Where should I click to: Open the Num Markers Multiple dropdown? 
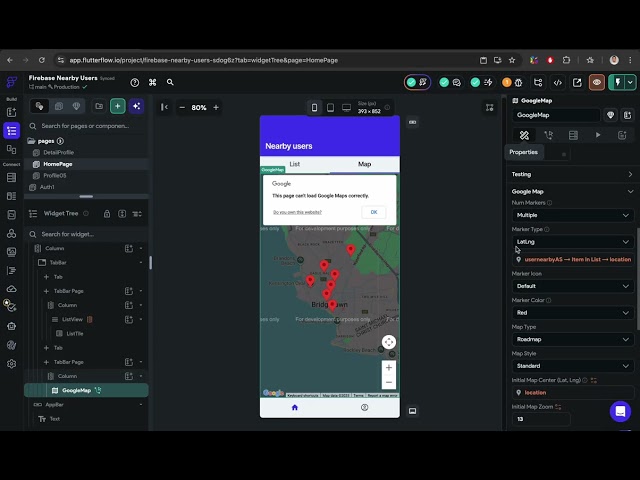point(573,215)
